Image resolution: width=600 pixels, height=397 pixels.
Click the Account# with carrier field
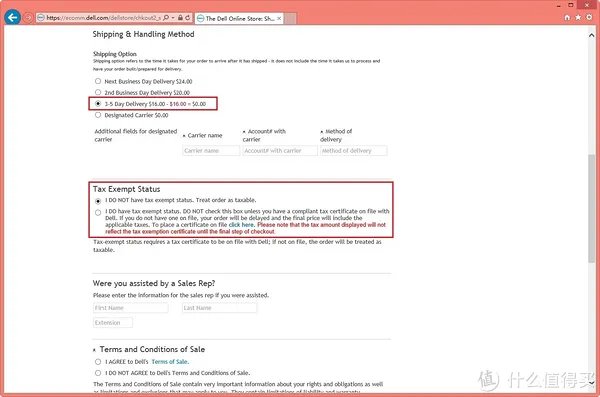pyautogui.click(x=280, y=151)
